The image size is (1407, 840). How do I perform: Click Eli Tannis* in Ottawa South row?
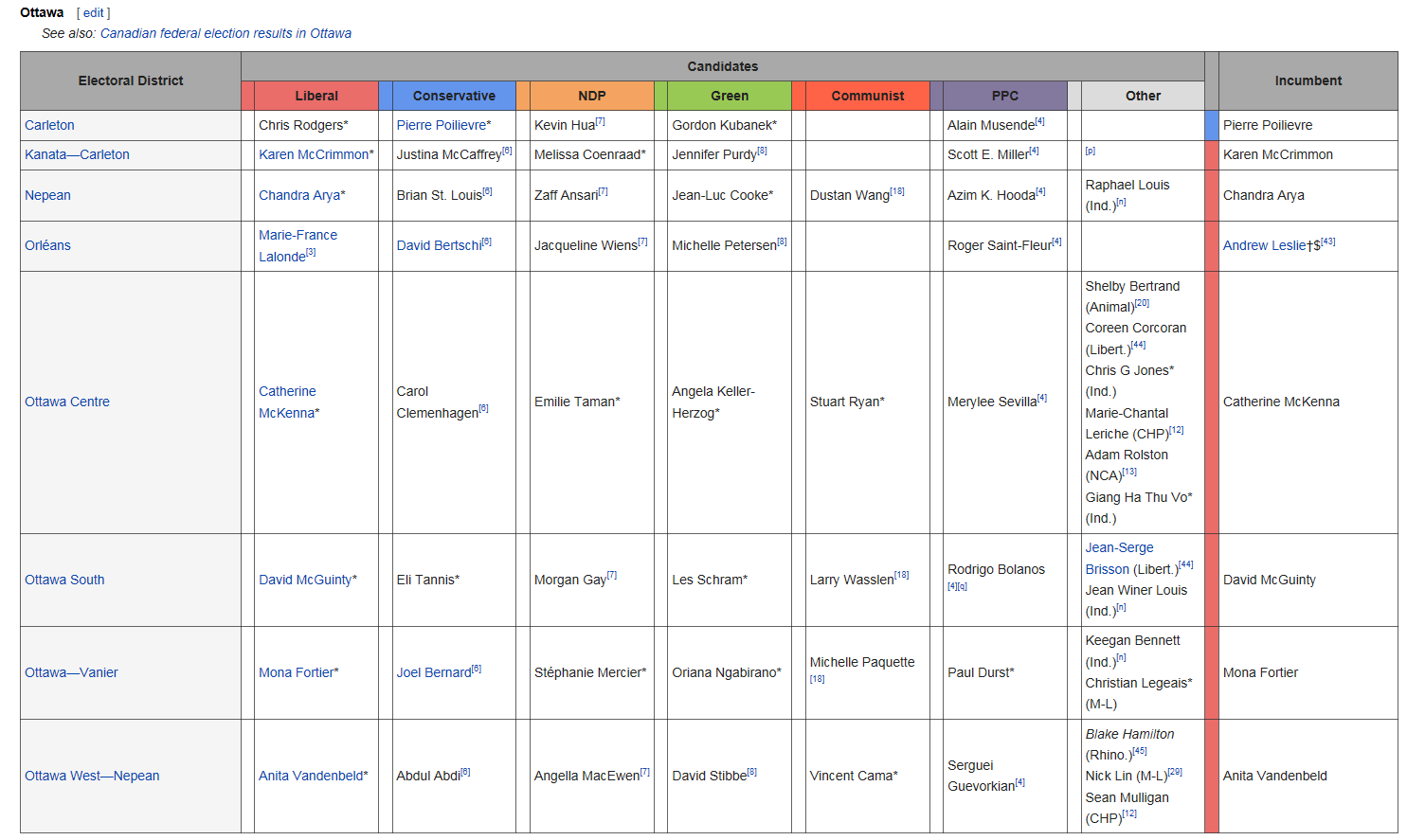(x=428, y=580)
